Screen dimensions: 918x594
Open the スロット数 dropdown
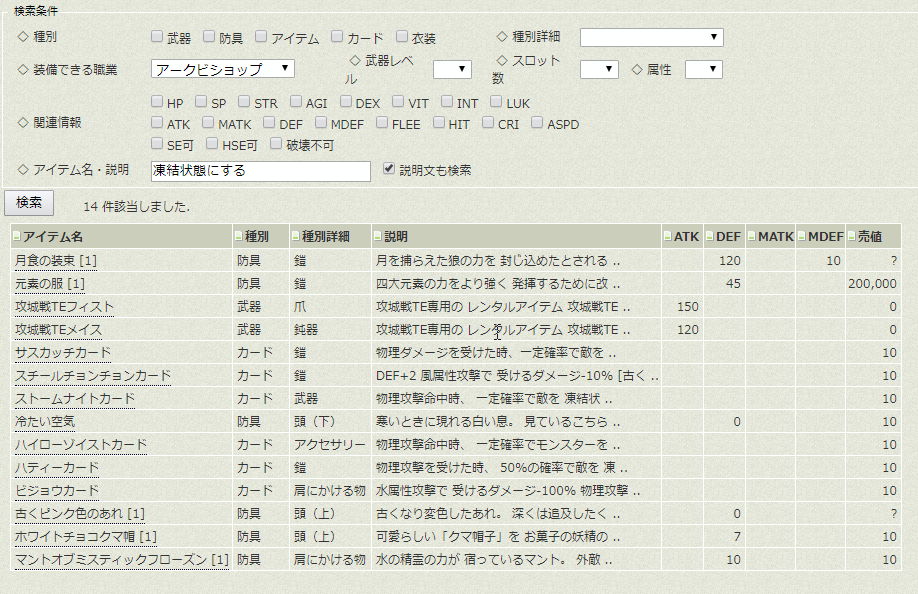(600, 70)
